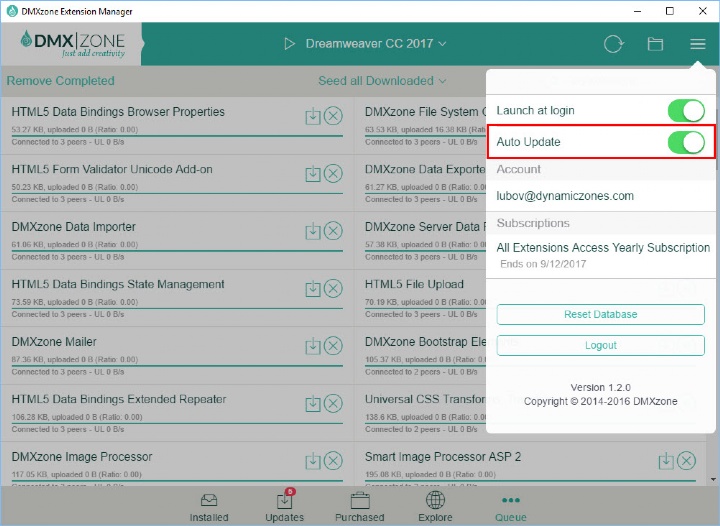Select lubov@dynamiczones.com account entry
The height and width of the screenshot is (526, 720).
pos(565,196)
